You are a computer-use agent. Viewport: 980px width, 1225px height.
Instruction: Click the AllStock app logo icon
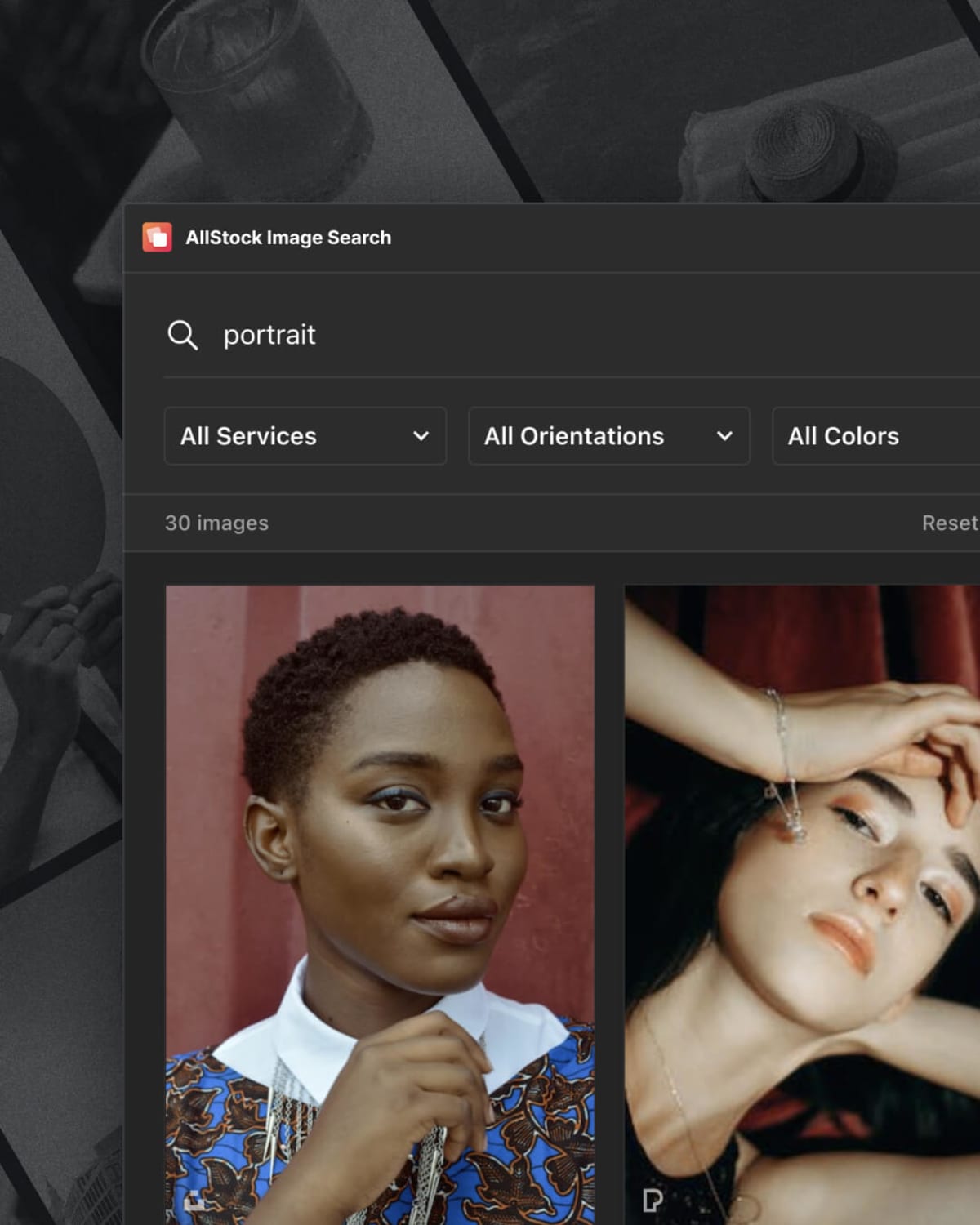click(157, 238)
